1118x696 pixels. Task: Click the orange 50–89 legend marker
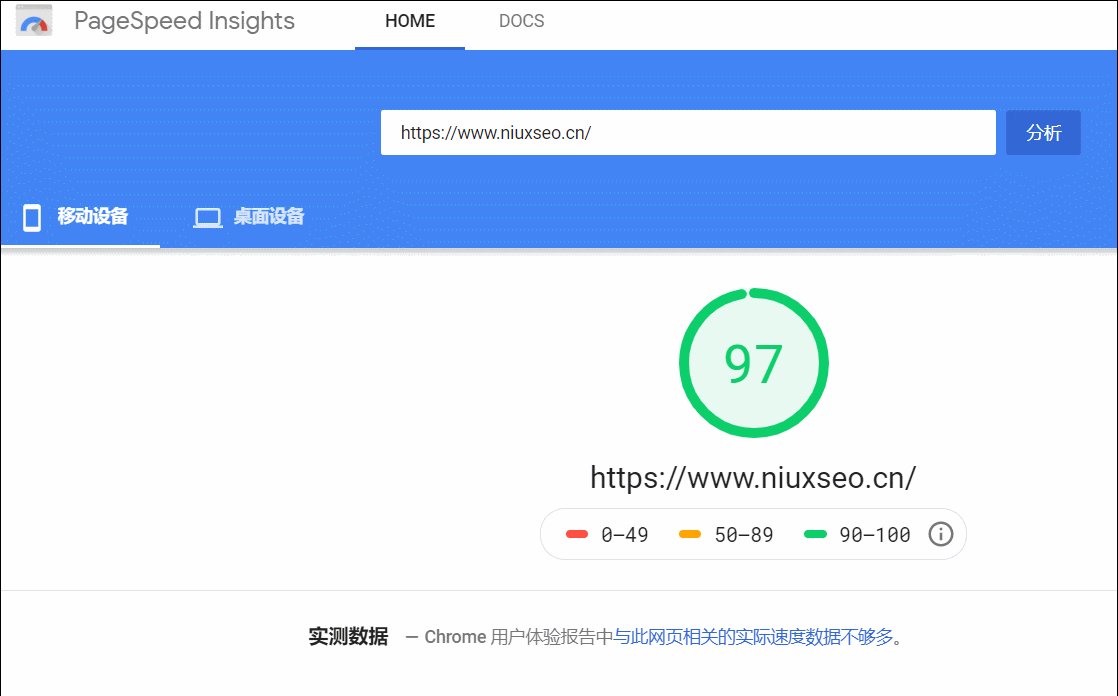pos(690,534)
